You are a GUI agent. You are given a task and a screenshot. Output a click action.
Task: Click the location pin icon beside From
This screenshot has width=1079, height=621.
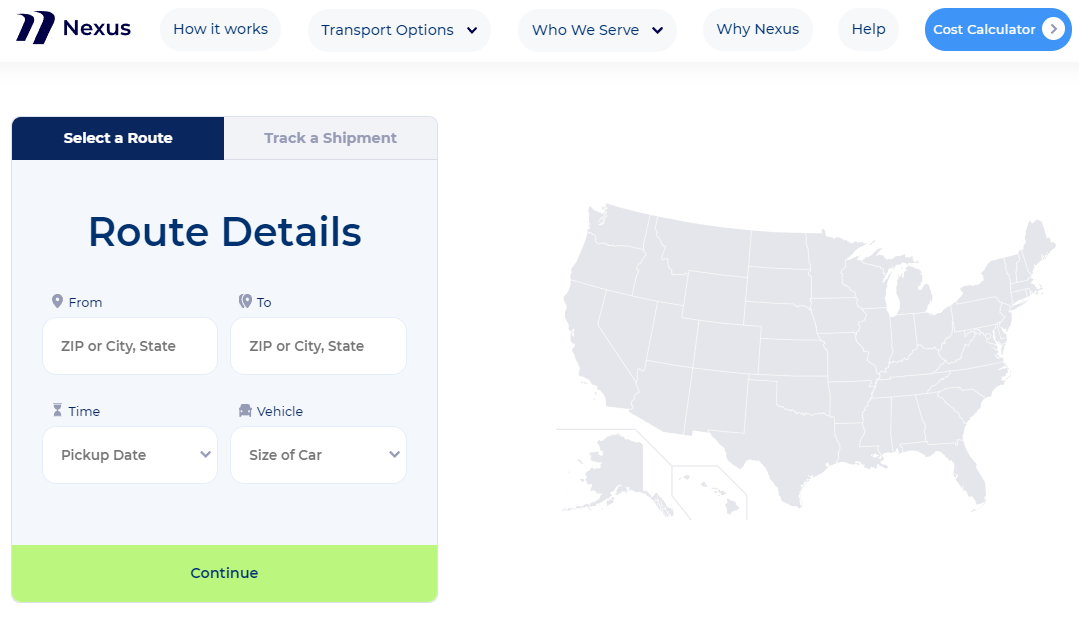point(57,302)
